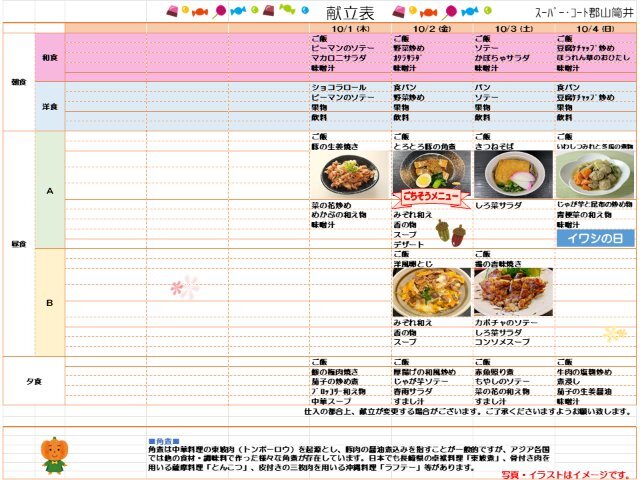Screen dimensions: 640x480
Task: Click the 和食 row label
Action: (50, 58)
